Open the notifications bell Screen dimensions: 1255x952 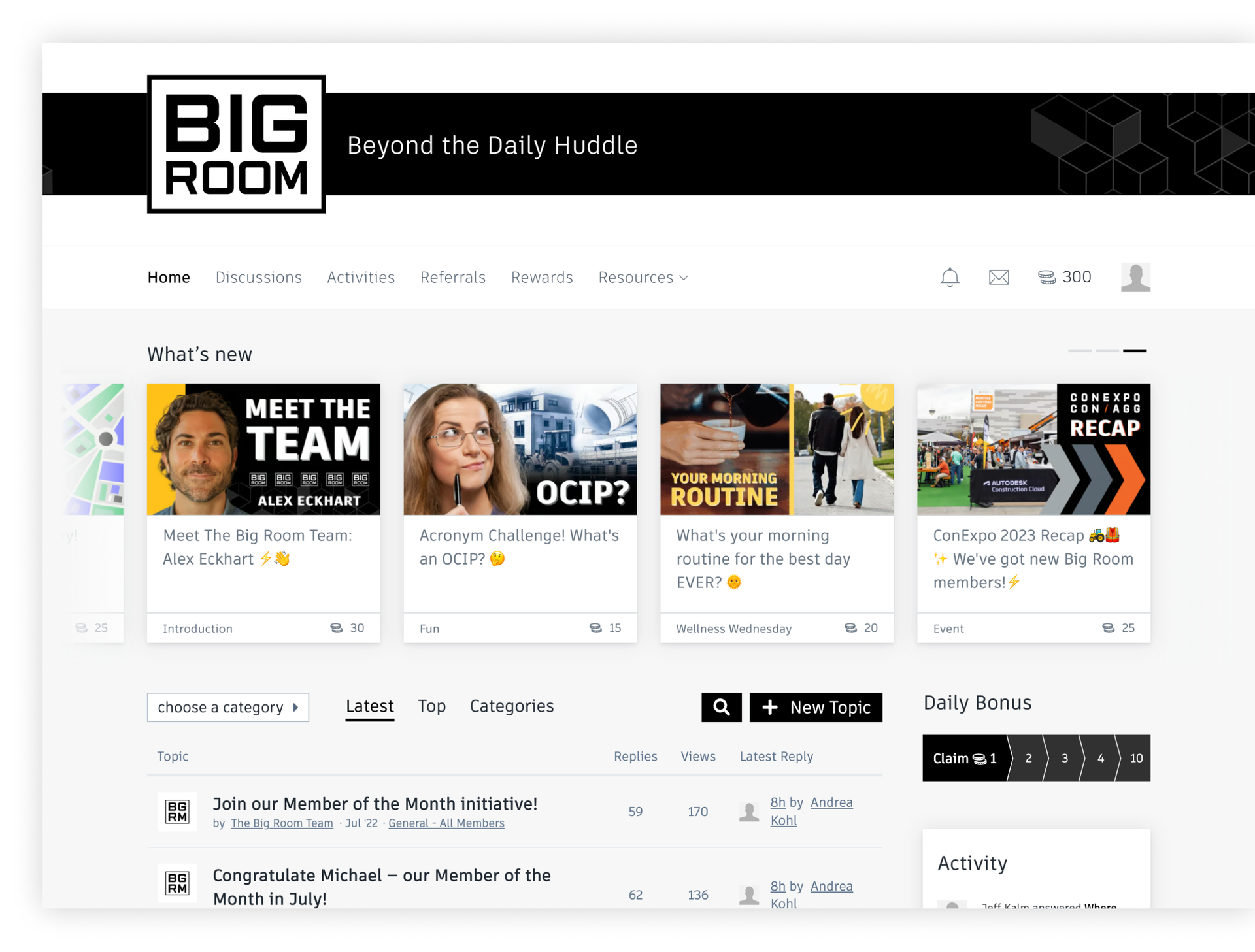[950, 277]
